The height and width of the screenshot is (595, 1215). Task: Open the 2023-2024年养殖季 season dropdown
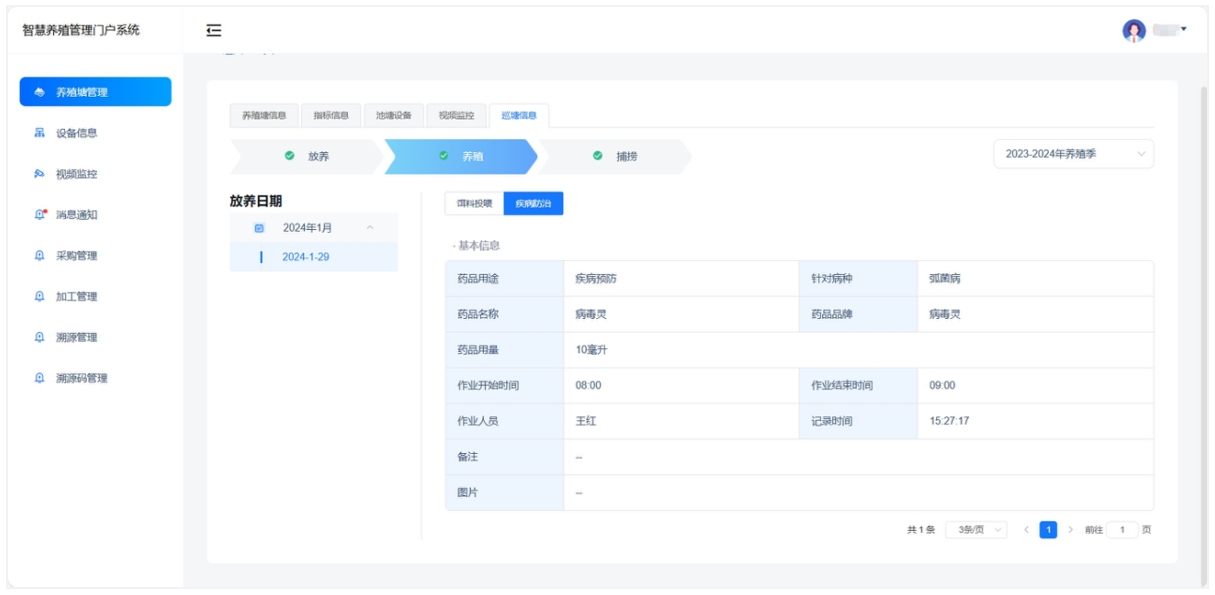click(1073, 154)
